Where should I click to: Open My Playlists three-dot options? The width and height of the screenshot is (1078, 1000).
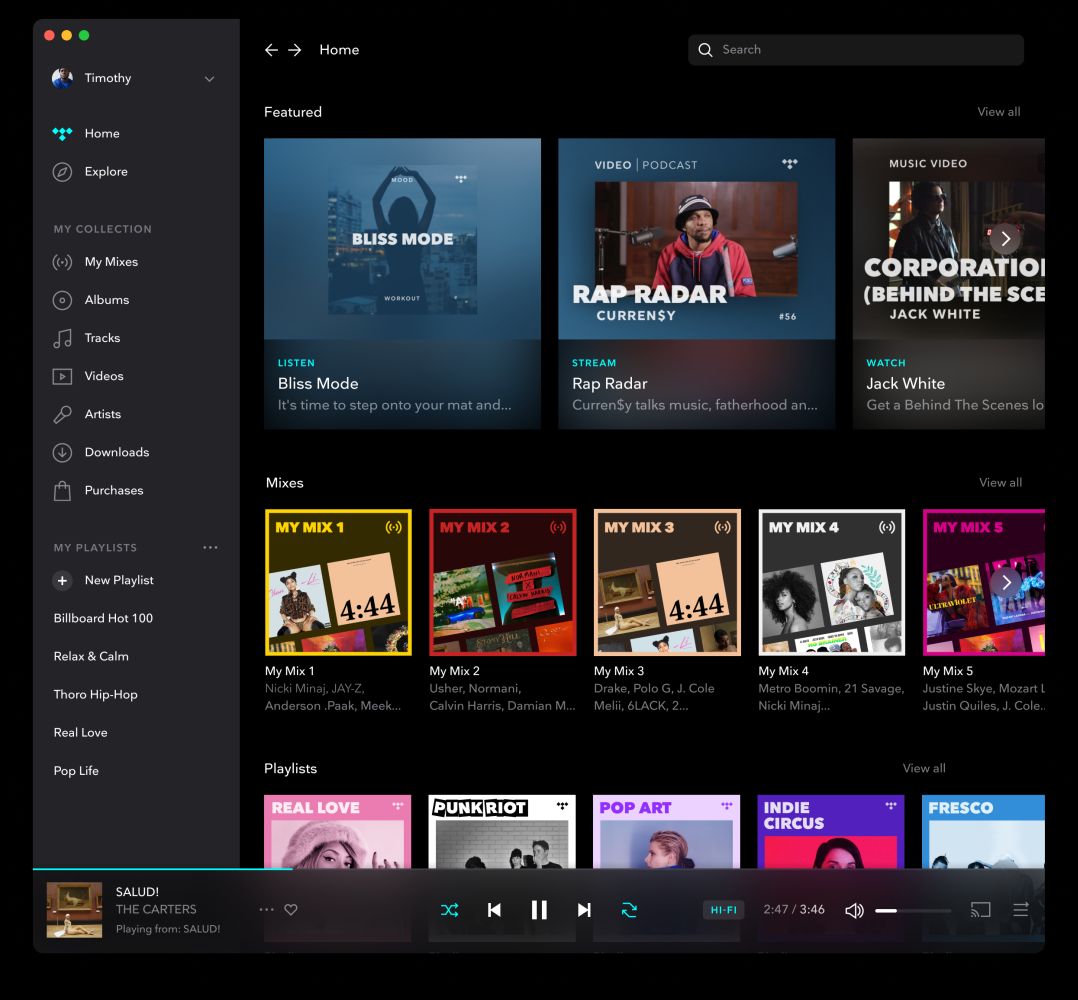click(210, 548)
